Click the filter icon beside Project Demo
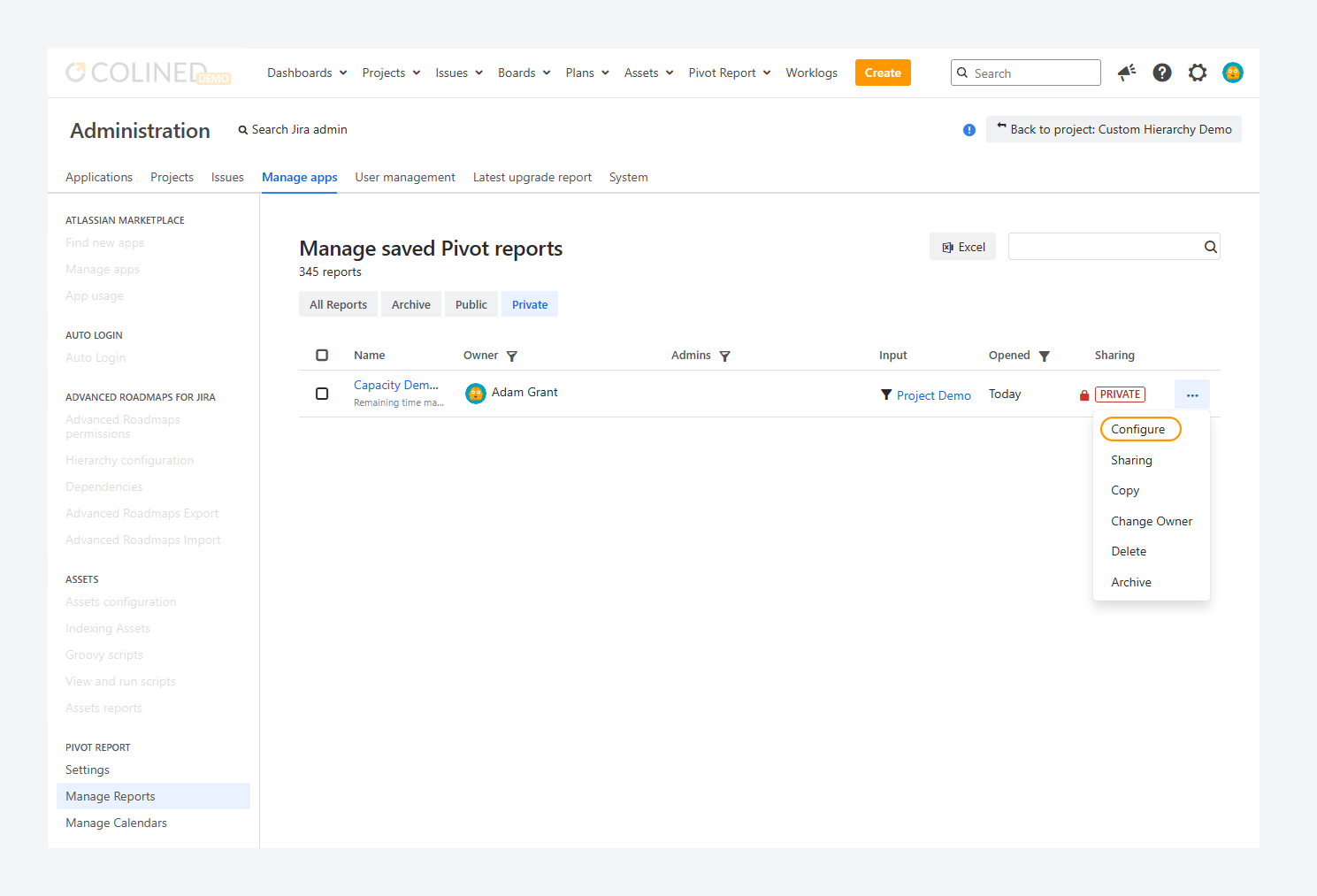 tap(886, 394)
